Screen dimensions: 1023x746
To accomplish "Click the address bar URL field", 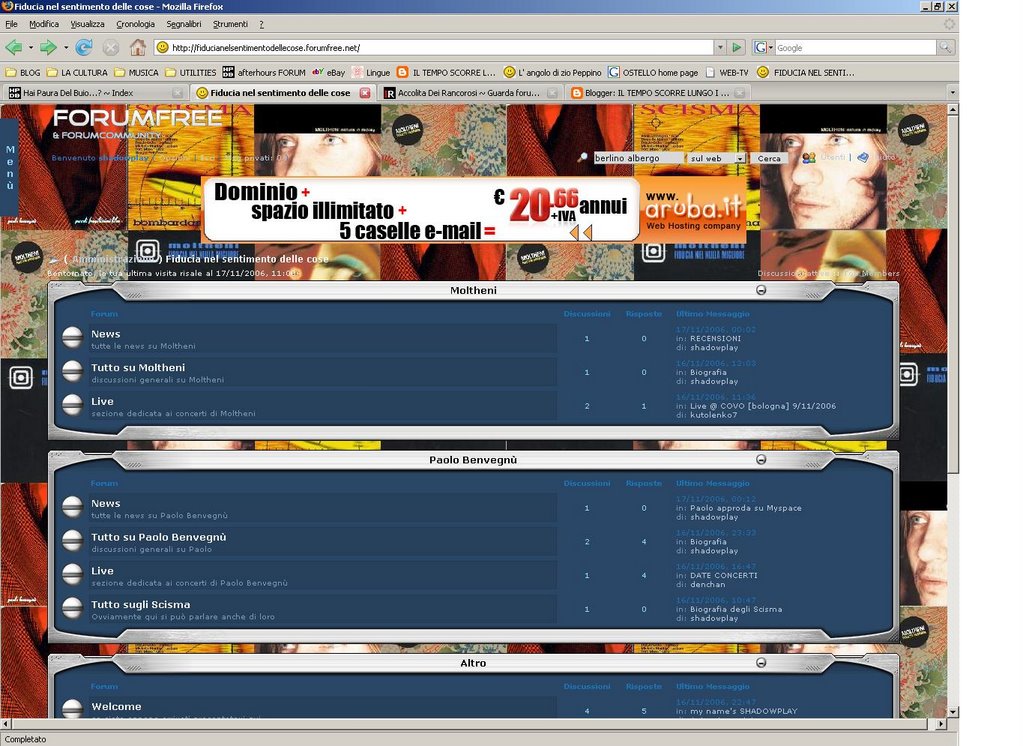I will [434, 48].
